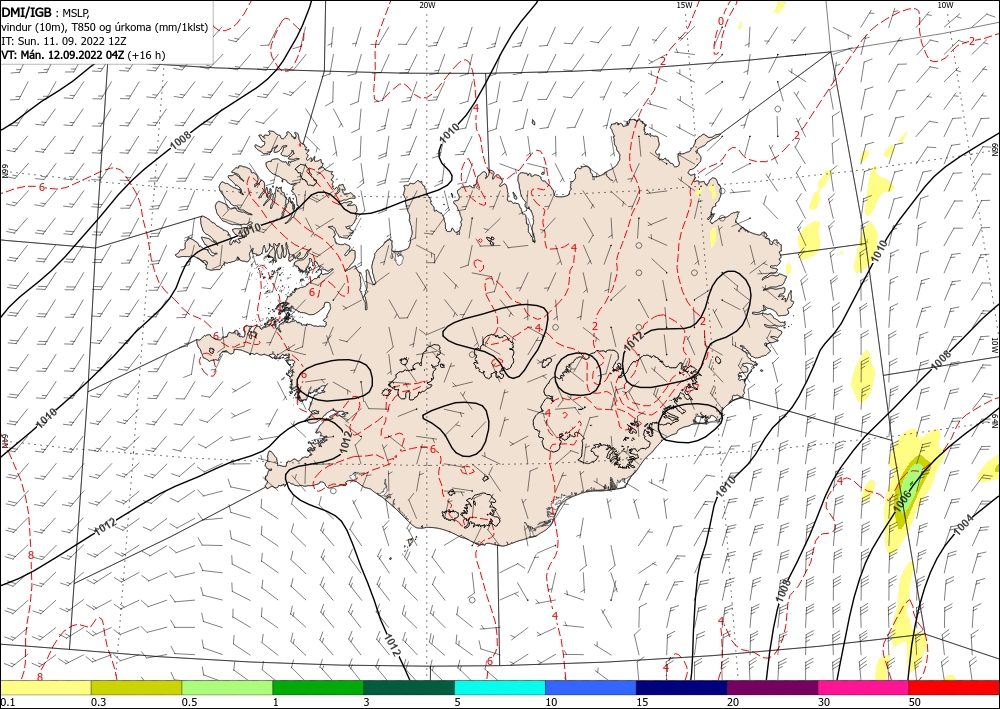The width and height of the screenshot is (1000, 709).
Task: Click the legend value '1'
Action: 276,702
